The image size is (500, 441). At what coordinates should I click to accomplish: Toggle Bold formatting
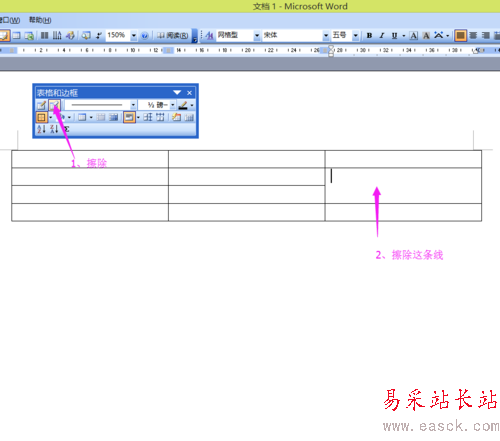[369, 35]
